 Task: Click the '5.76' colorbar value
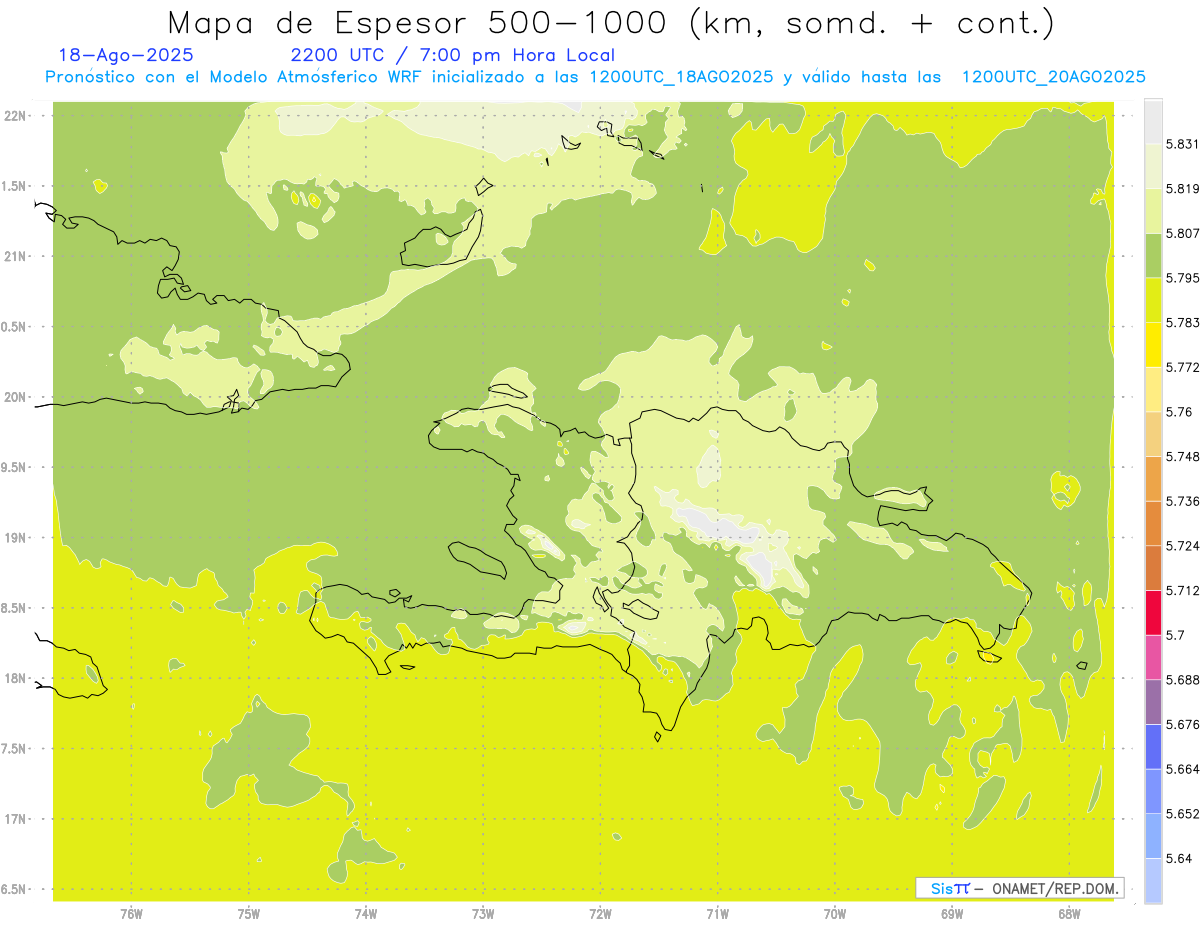1179,411
